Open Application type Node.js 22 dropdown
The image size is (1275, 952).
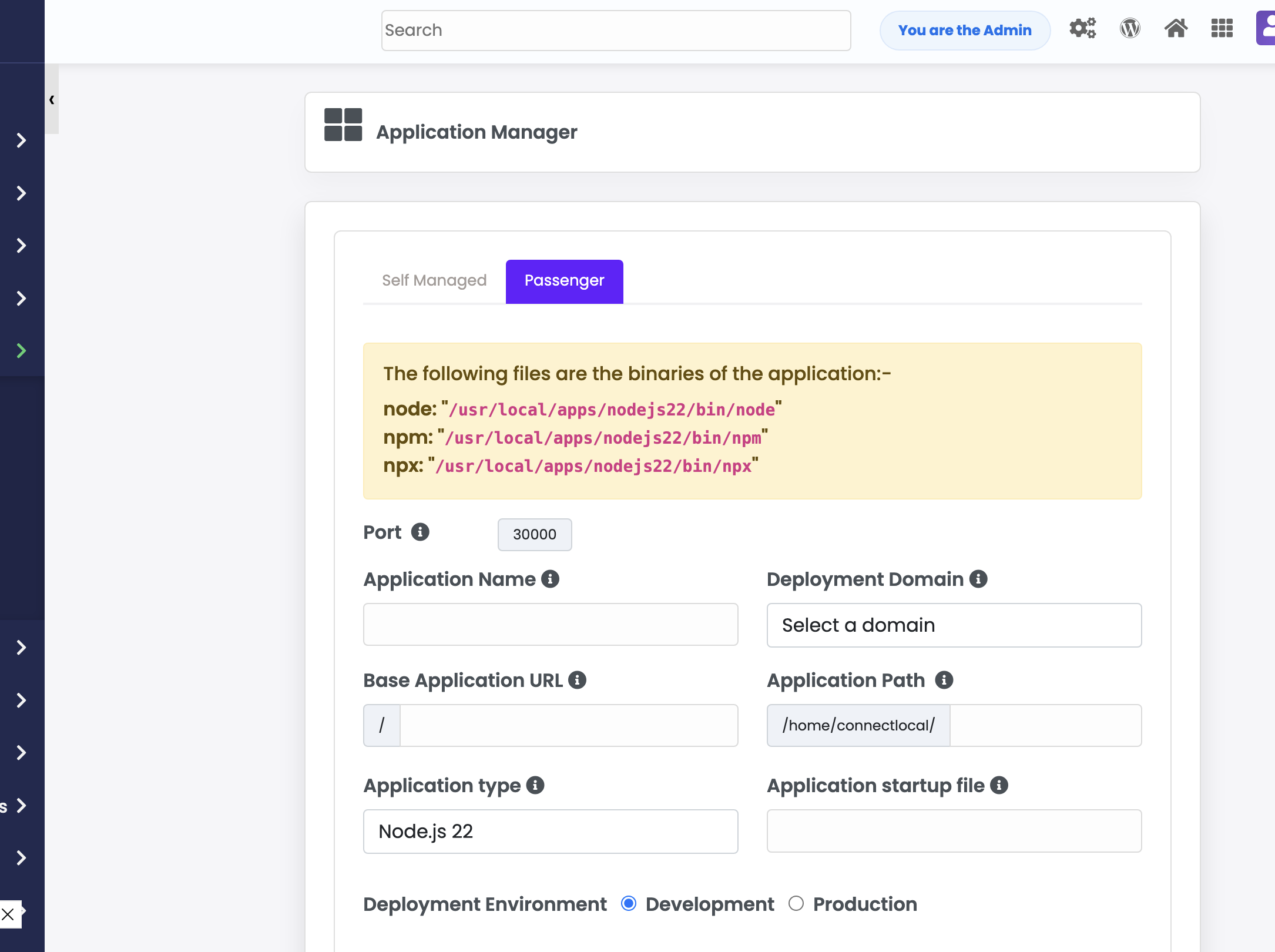(x=550, y=832)
